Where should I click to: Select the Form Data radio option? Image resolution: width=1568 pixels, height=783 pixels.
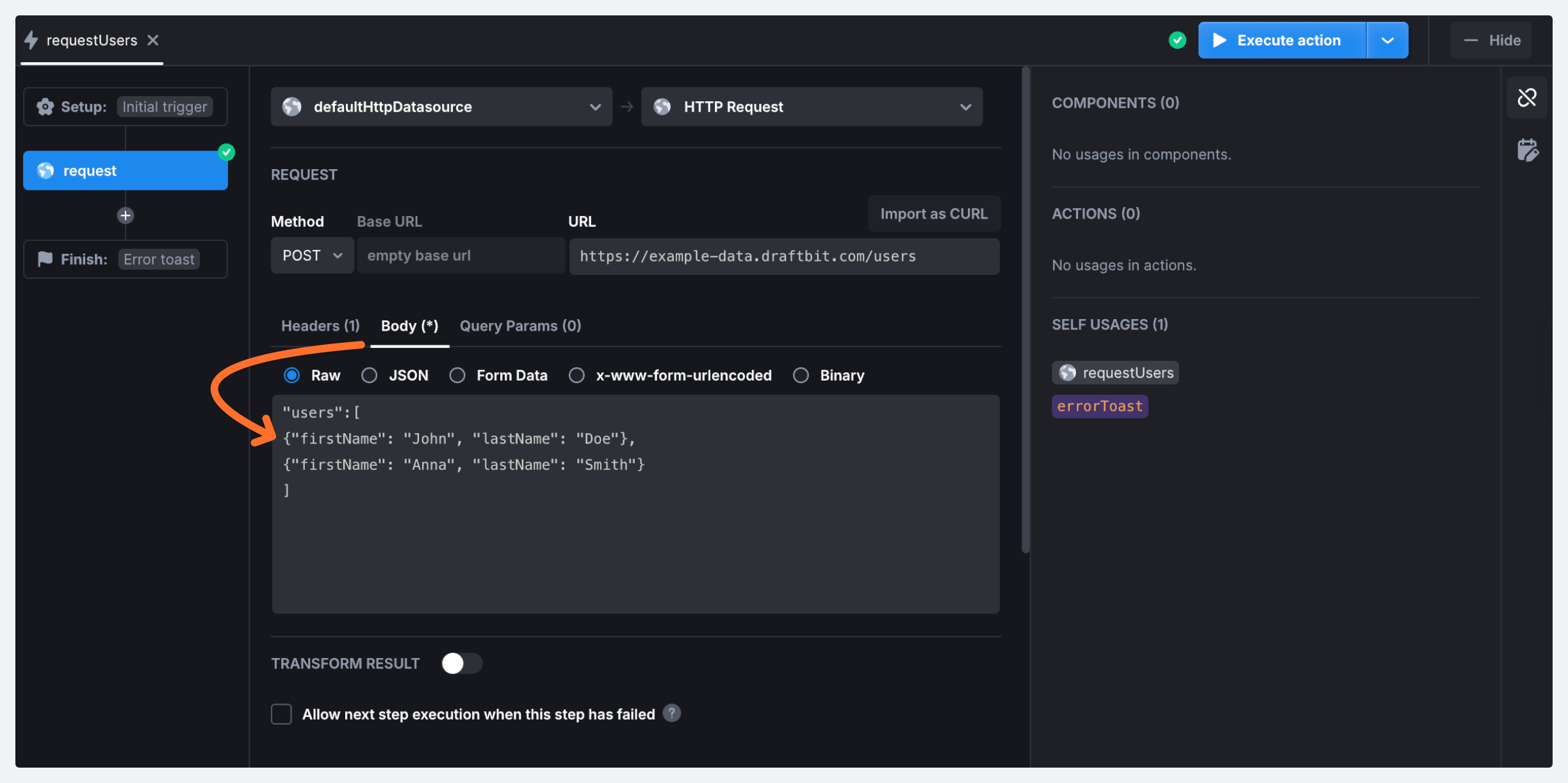pos(457,375)
